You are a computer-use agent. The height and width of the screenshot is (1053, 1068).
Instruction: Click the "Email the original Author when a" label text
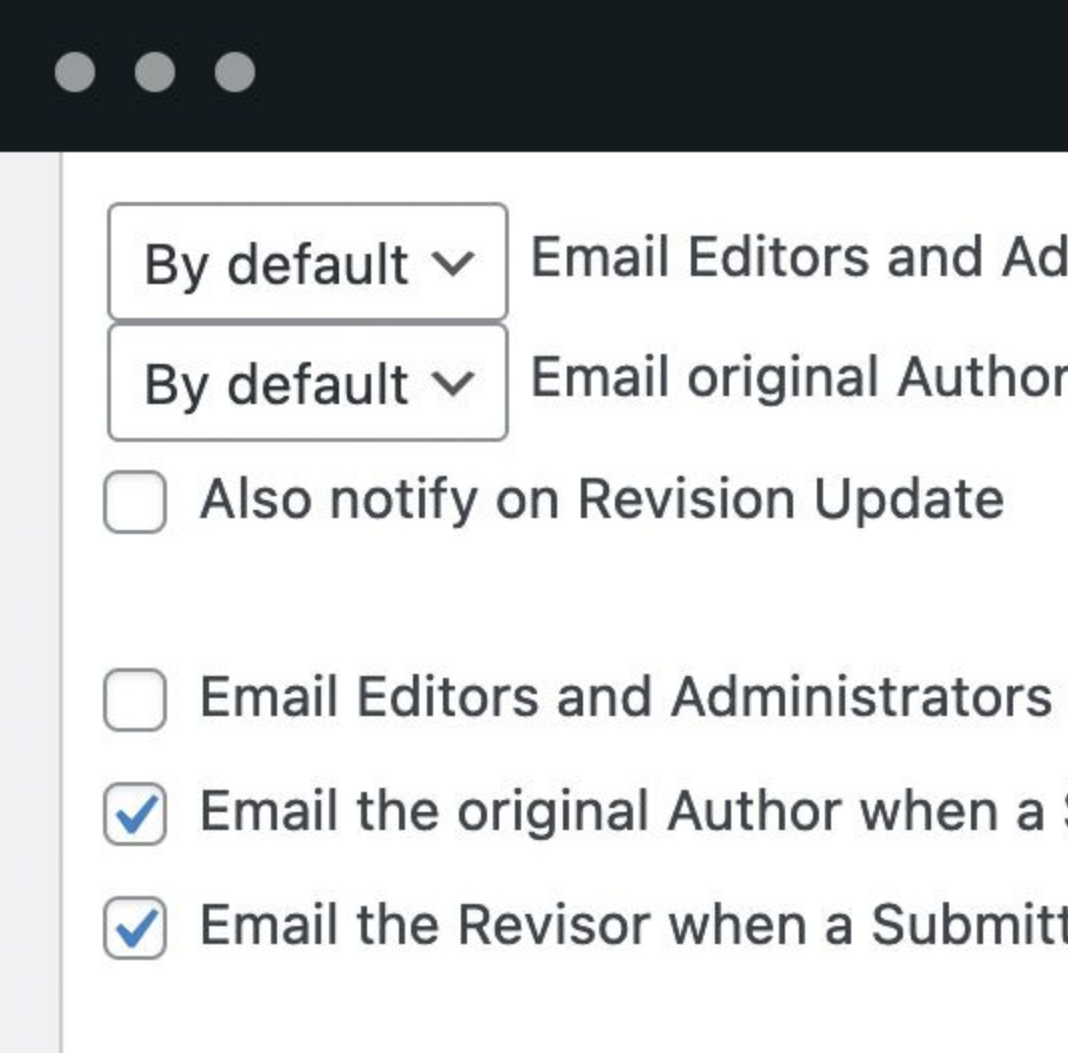tap(622, 811)
